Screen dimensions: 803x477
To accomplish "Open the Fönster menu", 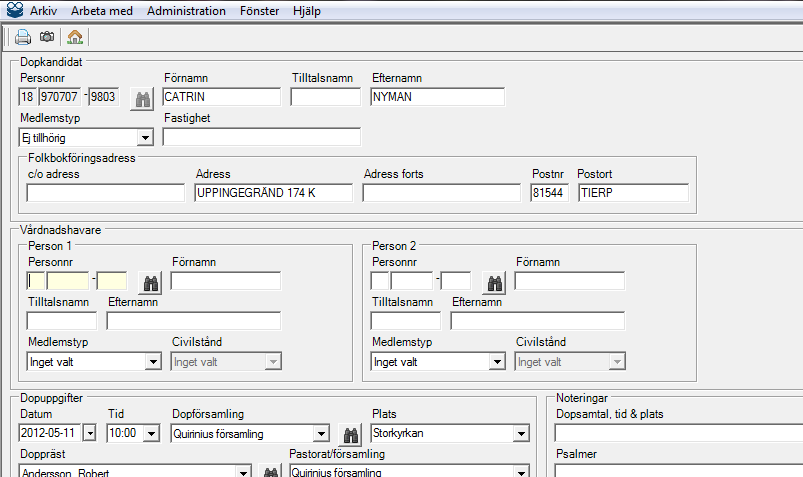I will click(x=259, y=11).
